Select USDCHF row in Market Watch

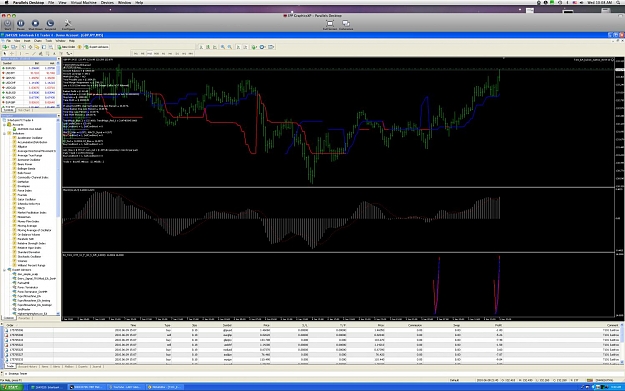29,83
